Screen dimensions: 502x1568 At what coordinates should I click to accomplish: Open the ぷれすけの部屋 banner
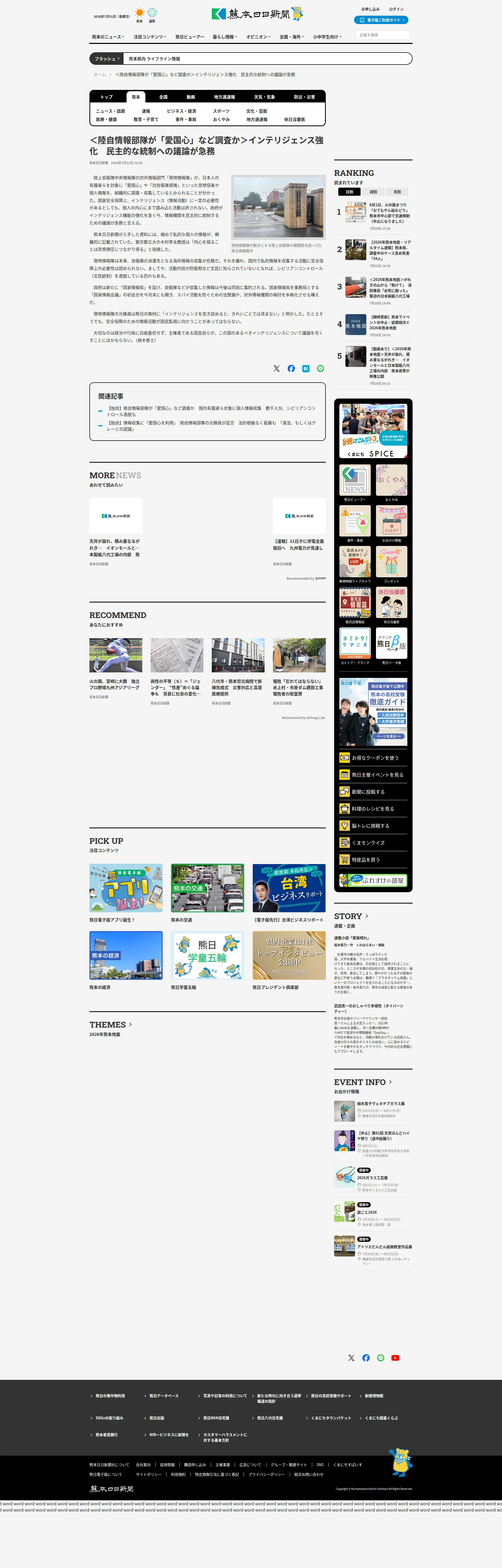pos(373,880)
